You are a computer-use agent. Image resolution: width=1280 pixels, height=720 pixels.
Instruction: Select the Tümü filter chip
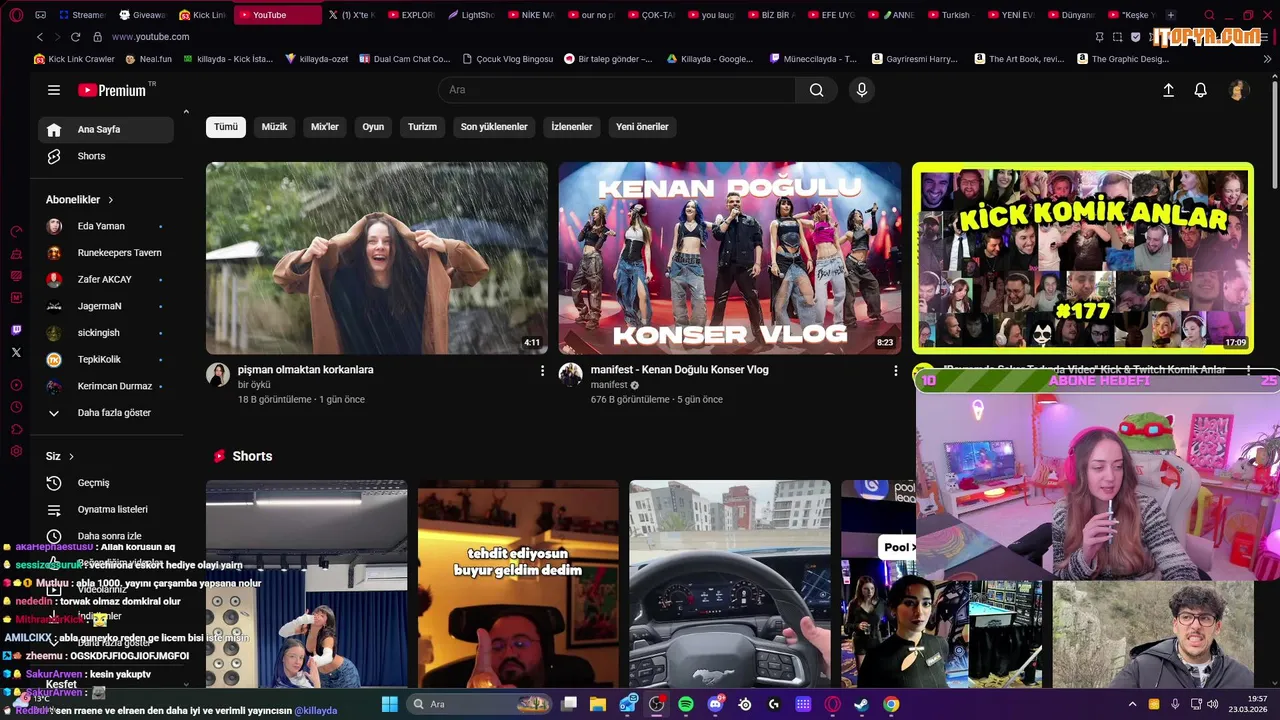point(226,127)
